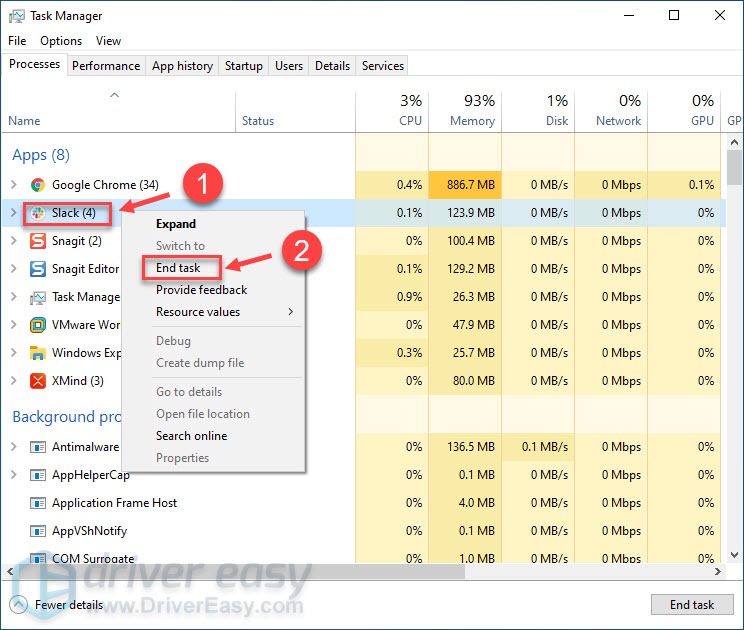Image resolution: width=744 pixels, height=630 pixels.
Task: Click the XMind app icon
Action: click(x=37, y=381)
